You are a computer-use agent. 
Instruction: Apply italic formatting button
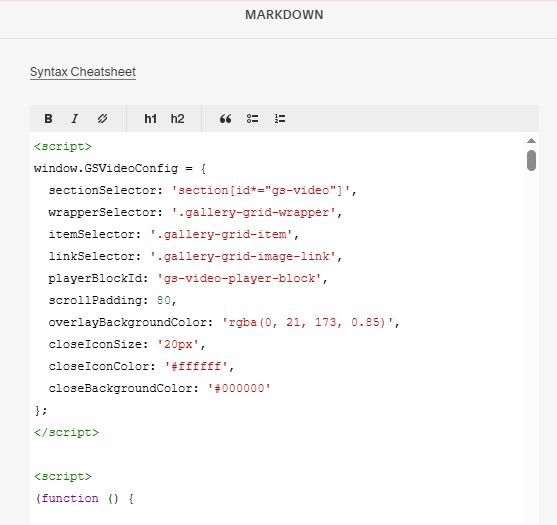tap(75, 119)
